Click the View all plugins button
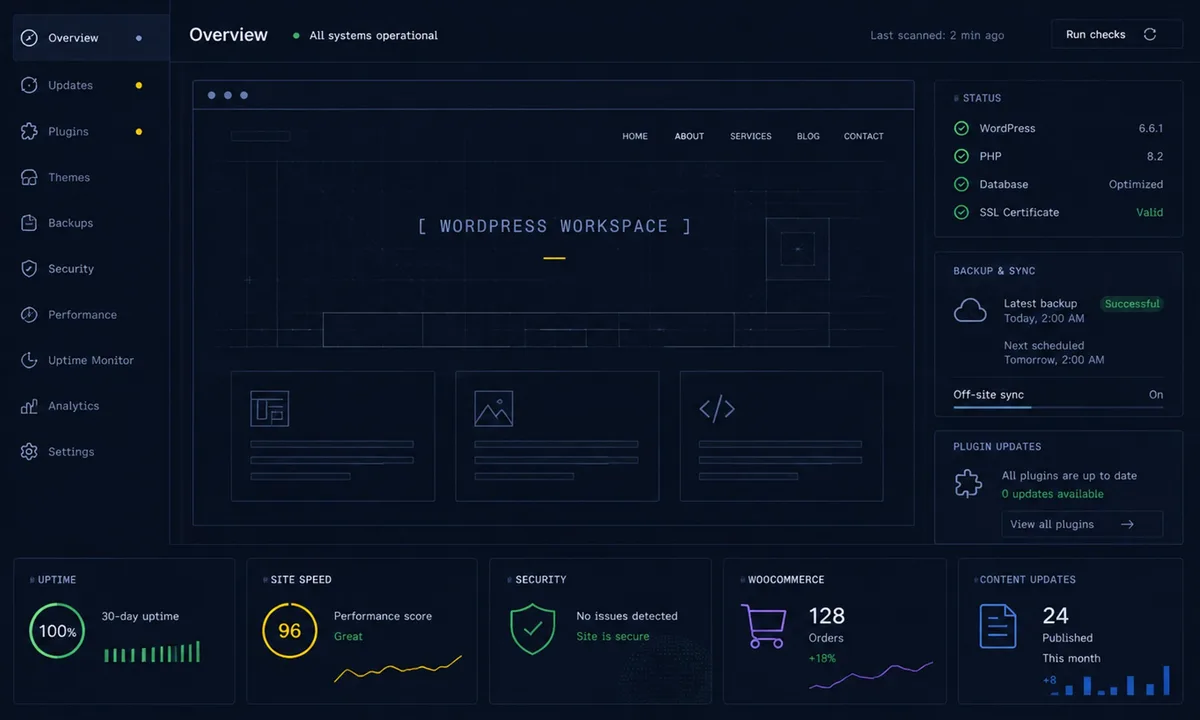 point(1082,524)
